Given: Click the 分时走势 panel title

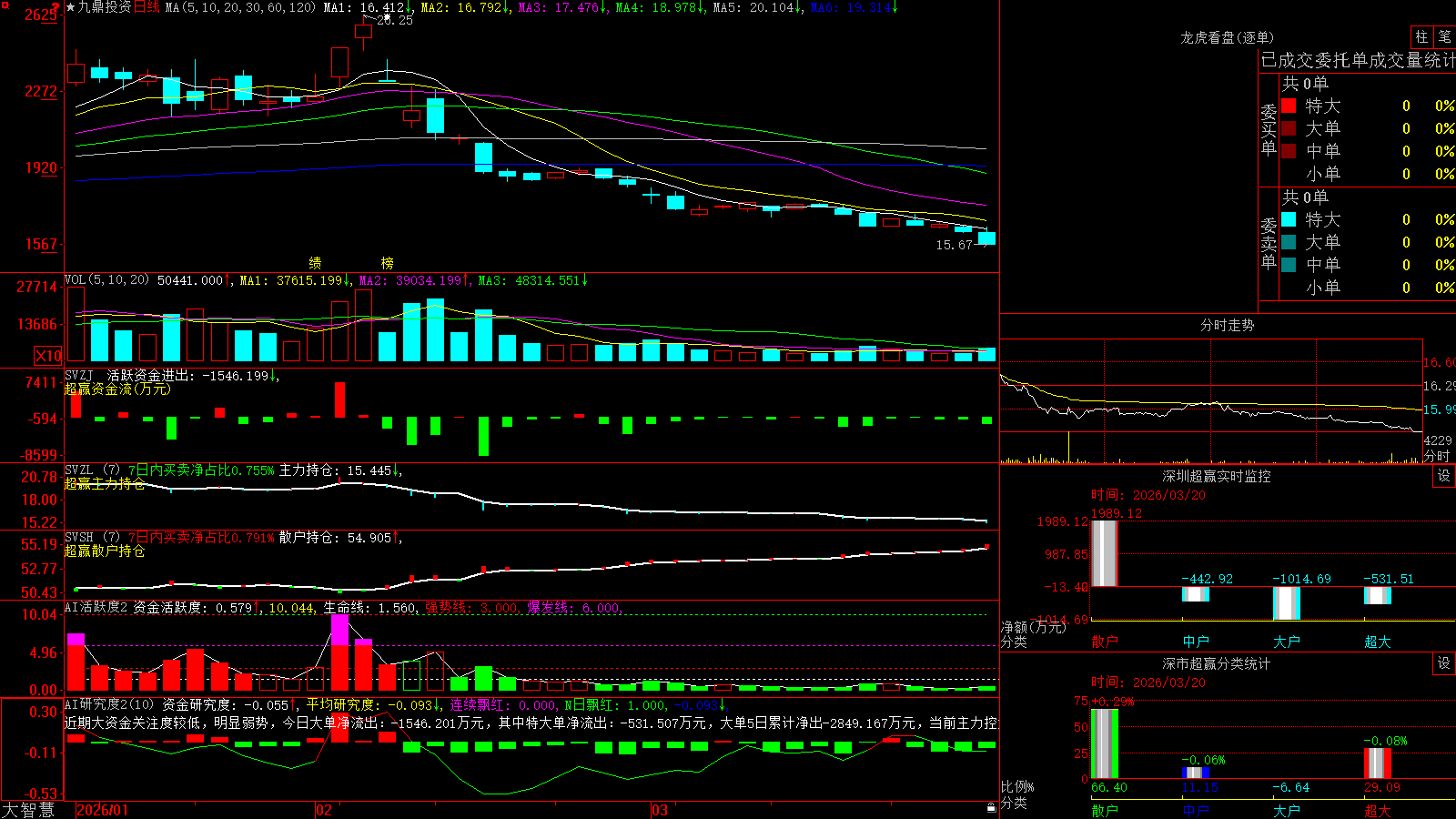Looking at the screenshot, I should 1227,325.
